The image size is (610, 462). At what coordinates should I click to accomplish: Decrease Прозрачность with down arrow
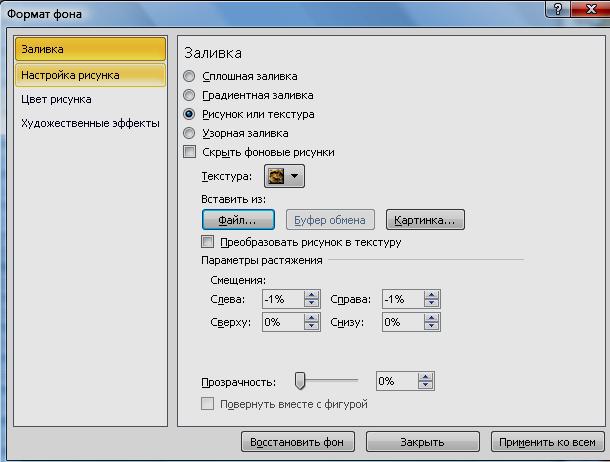[426, 385]
